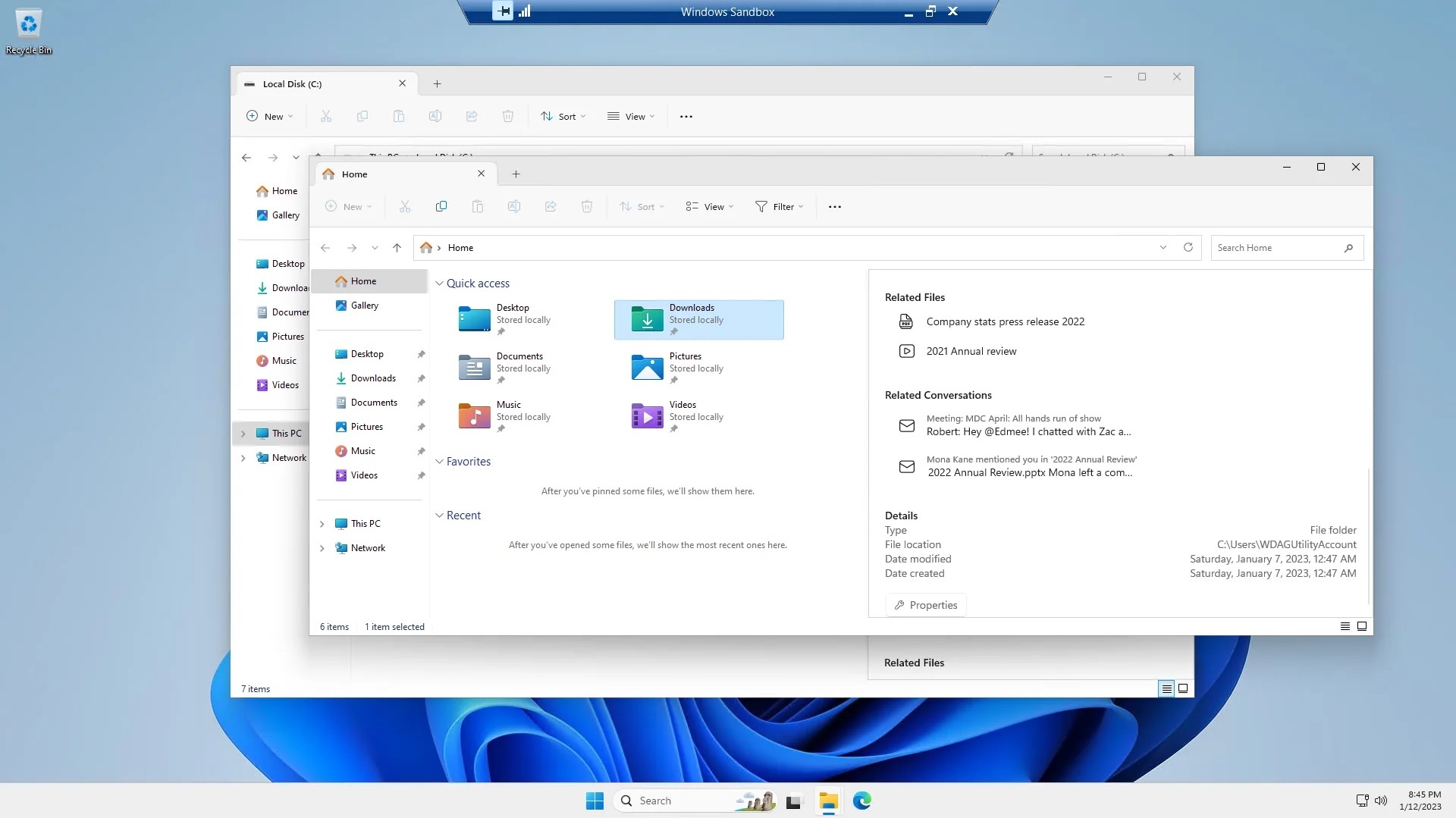Paste from the clipboard

click(478, 206)
